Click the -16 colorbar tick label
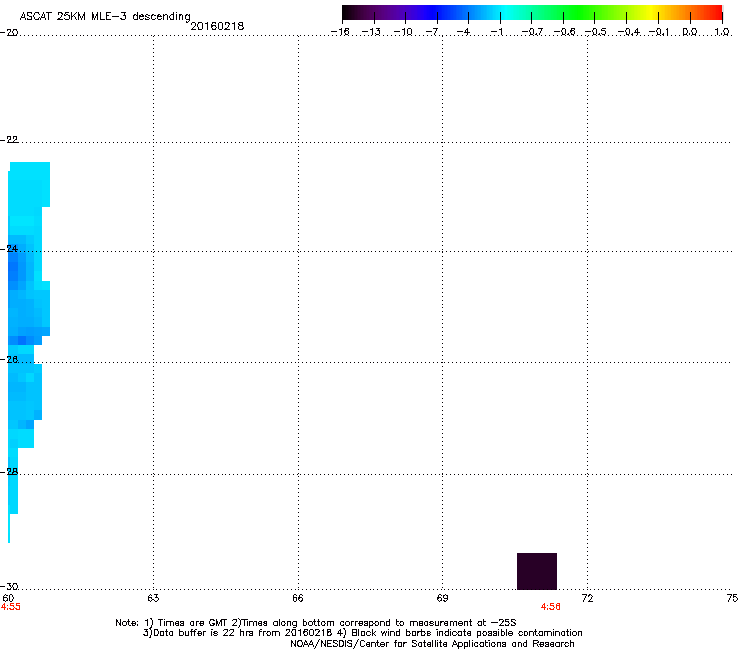The height and width of the screenshot is (650, 740). pos(340,32)
